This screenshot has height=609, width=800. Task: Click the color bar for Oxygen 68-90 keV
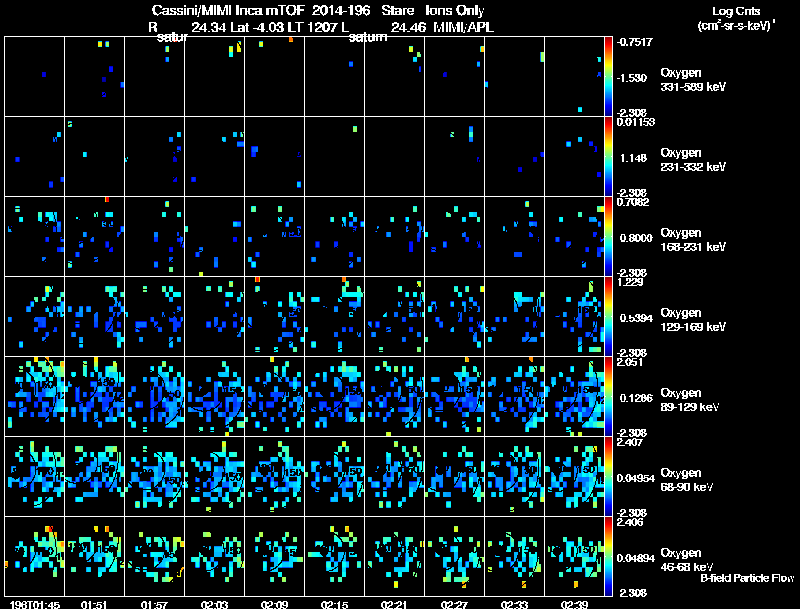(x=609, y=477)
